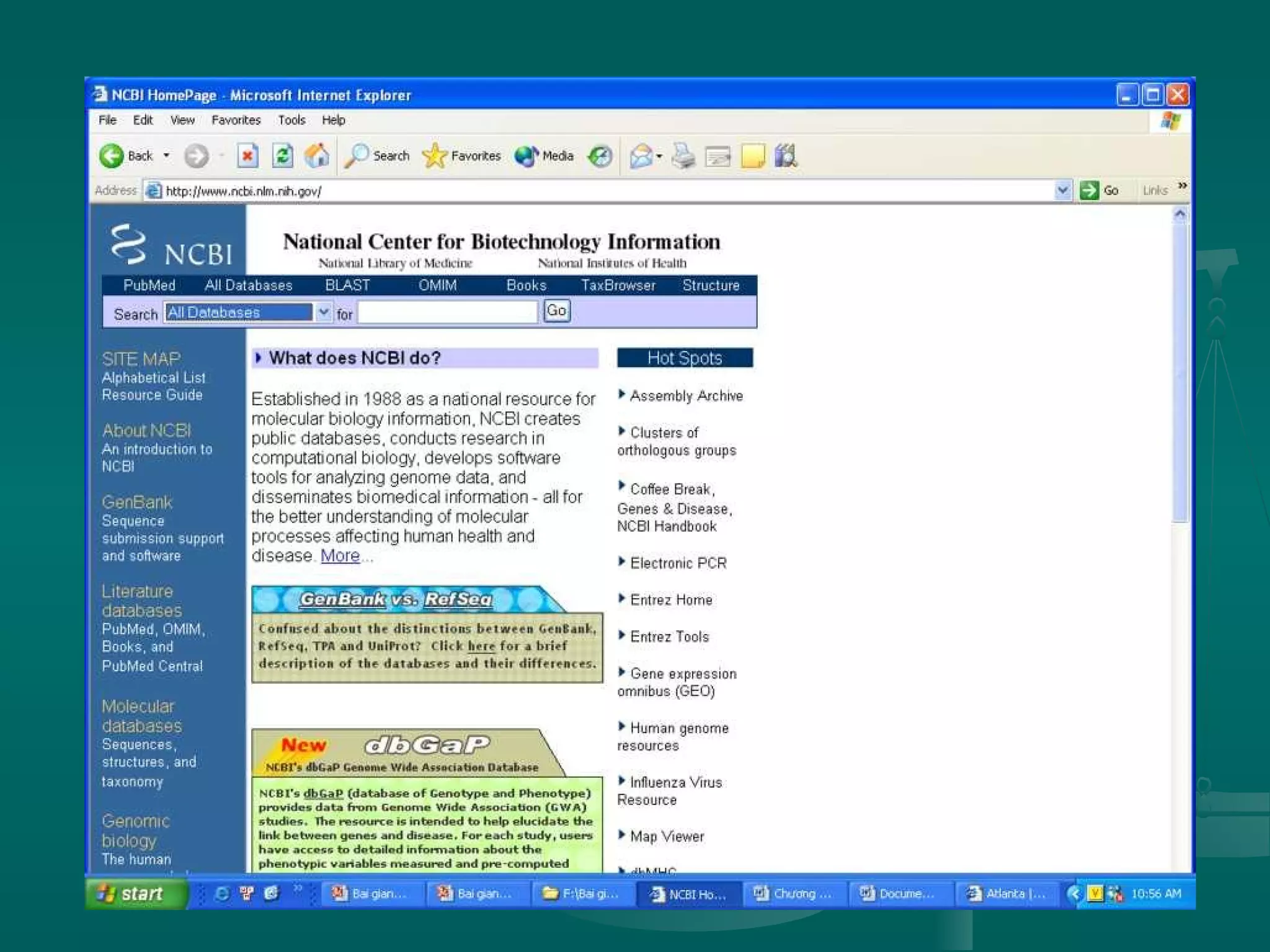Click the vertical scrollbar thumb
This screenshot has height=952, width=1270.
click(1180, 372)
